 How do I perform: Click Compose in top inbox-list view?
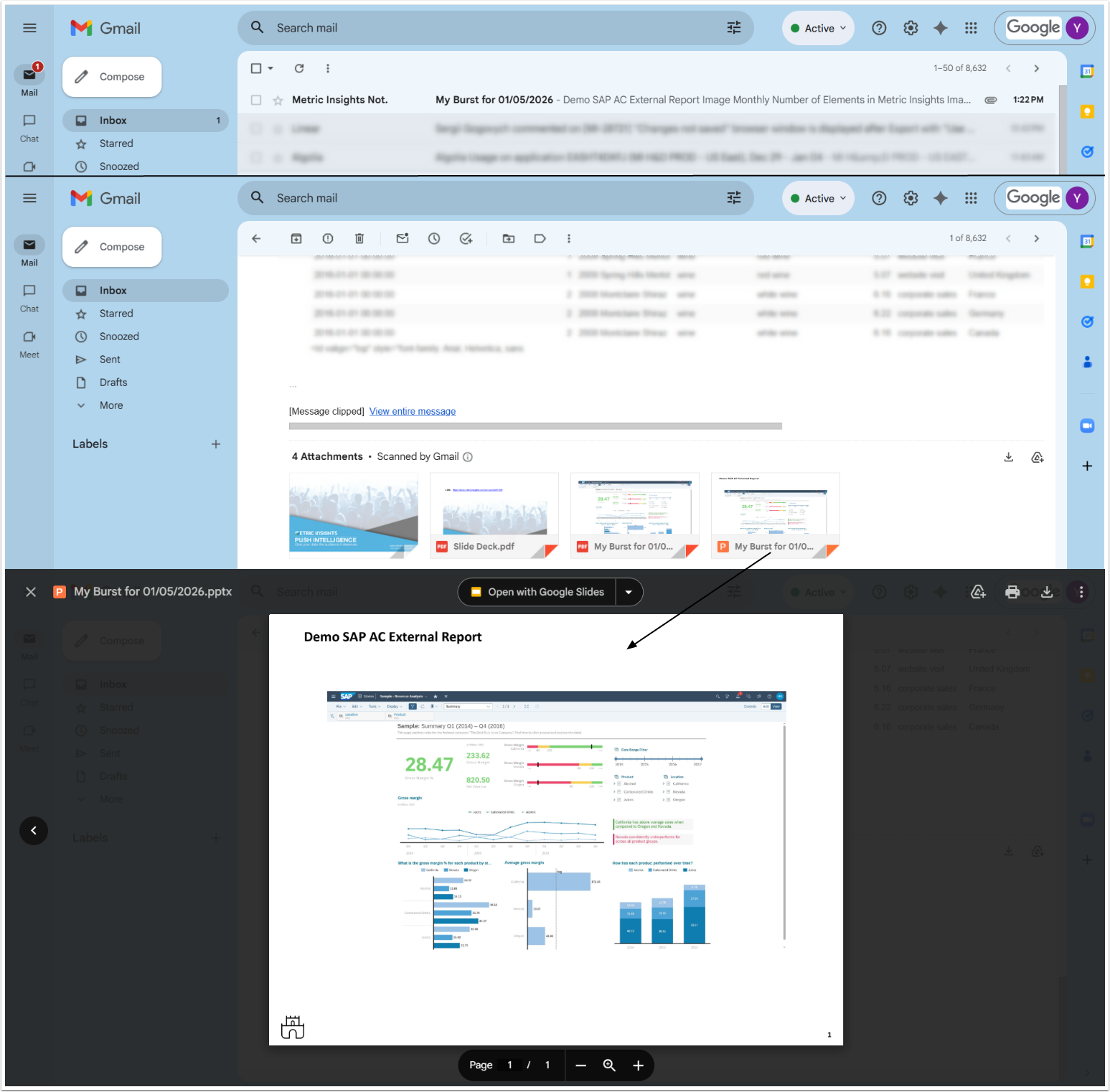coord(112,77)
